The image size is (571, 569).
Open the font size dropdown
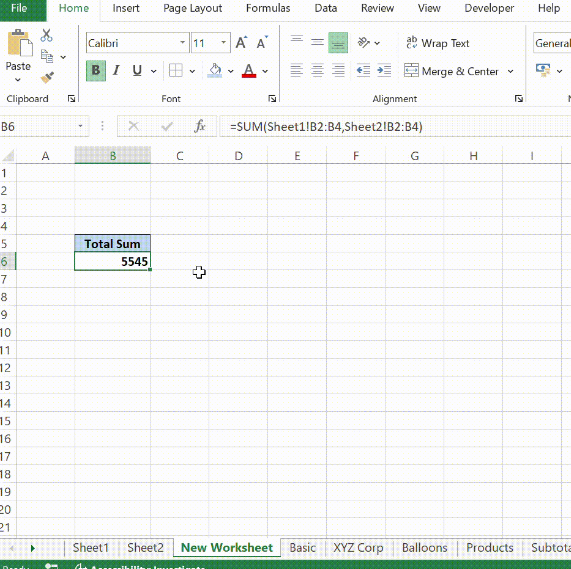point(224,43)
